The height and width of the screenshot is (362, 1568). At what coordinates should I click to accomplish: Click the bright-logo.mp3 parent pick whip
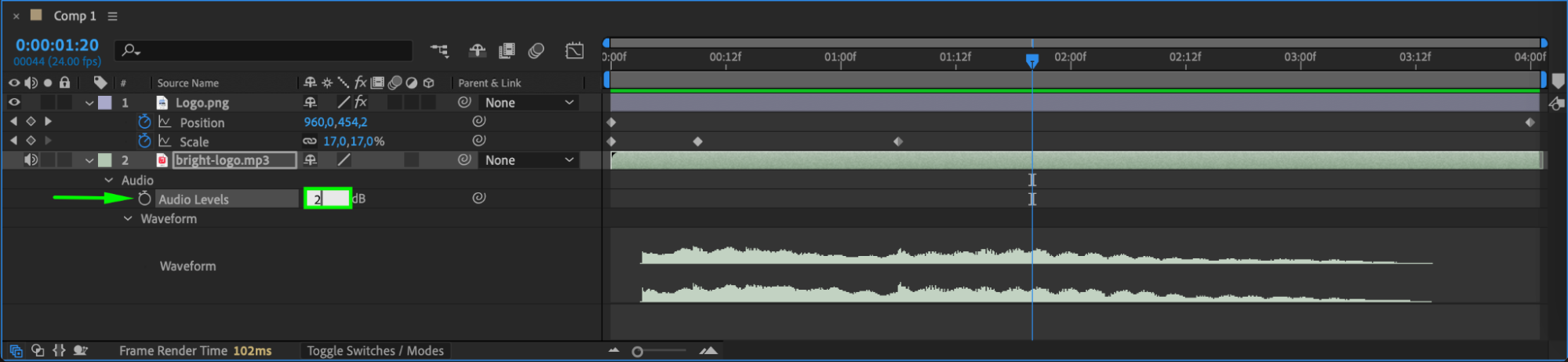click(x=464, y=159)
